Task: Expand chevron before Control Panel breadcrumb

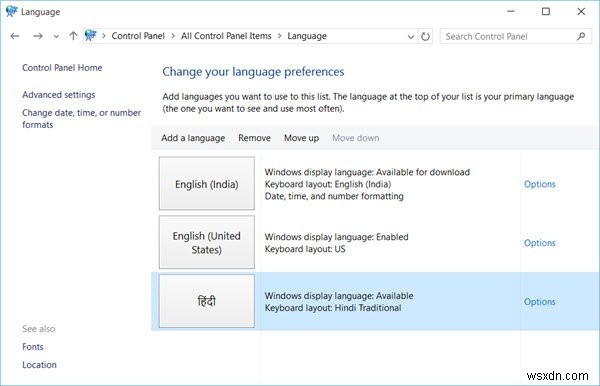Action: click(x=104, y=36)
